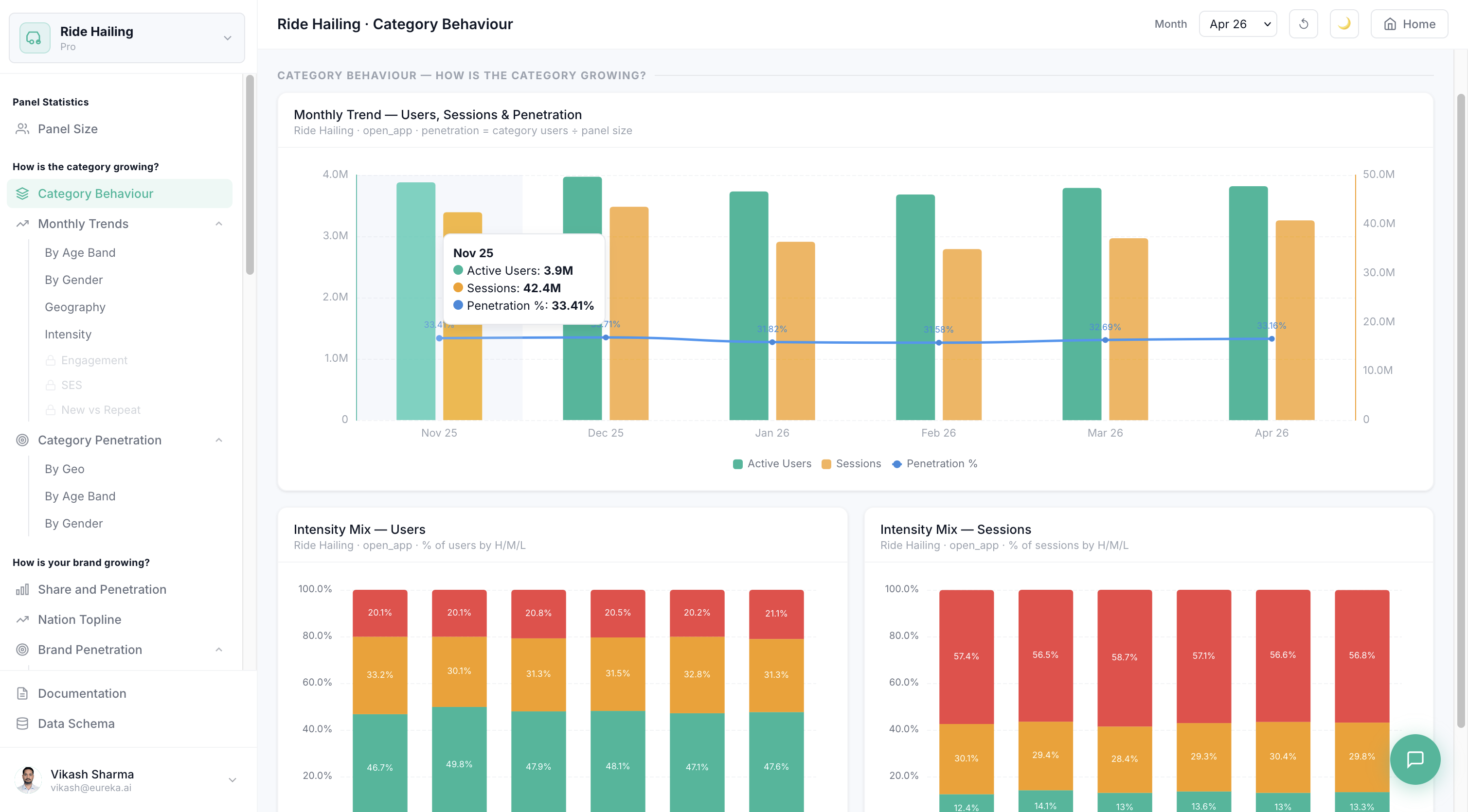Open By Age Band under Monthly Trends
Image resolution: width=1468 pixels, height=812 pixels.
(x=80, y=252)
